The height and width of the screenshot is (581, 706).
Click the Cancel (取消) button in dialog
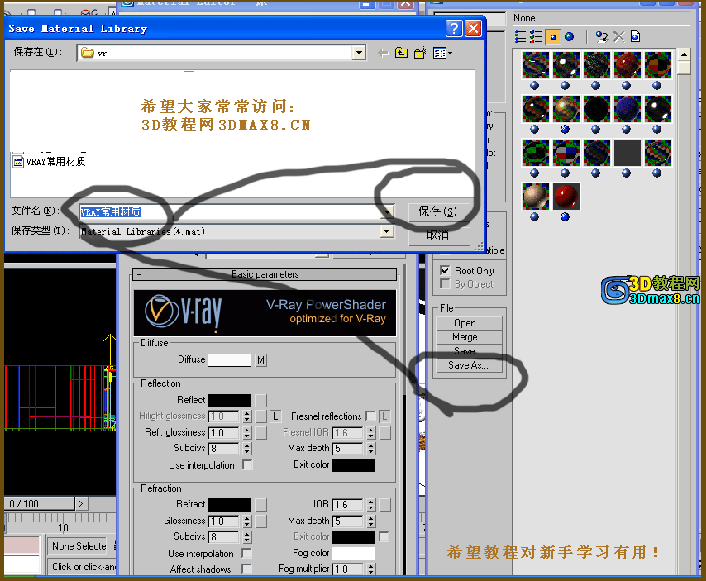point(437,235)
